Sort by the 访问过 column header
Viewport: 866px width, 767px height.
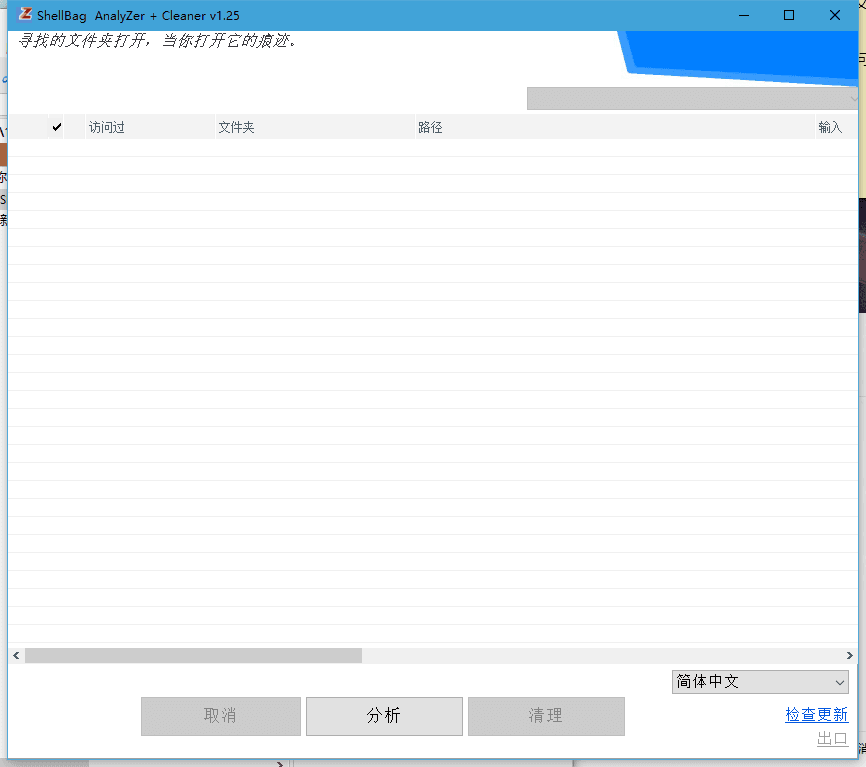pyautogui.click(x=150, y=127)
